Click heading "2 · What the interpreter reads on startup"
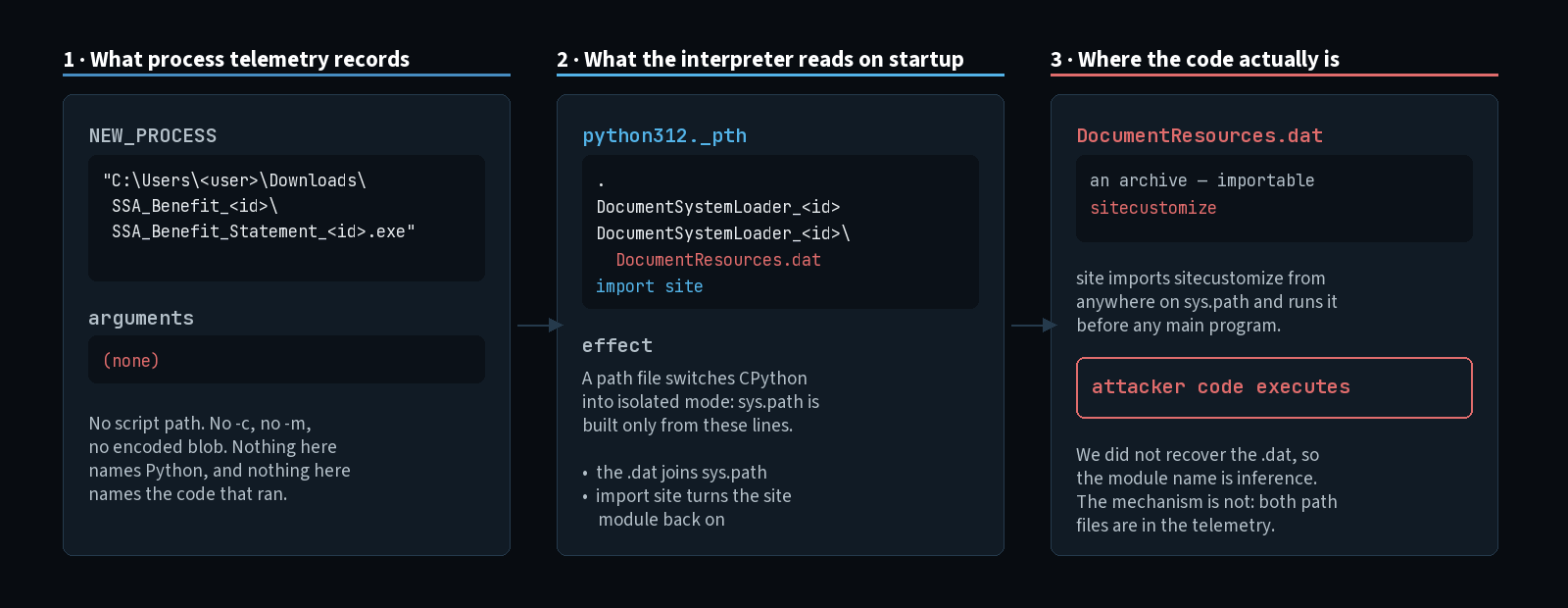This screenshot has width=1568, height=608. click(x=760, y=59)
